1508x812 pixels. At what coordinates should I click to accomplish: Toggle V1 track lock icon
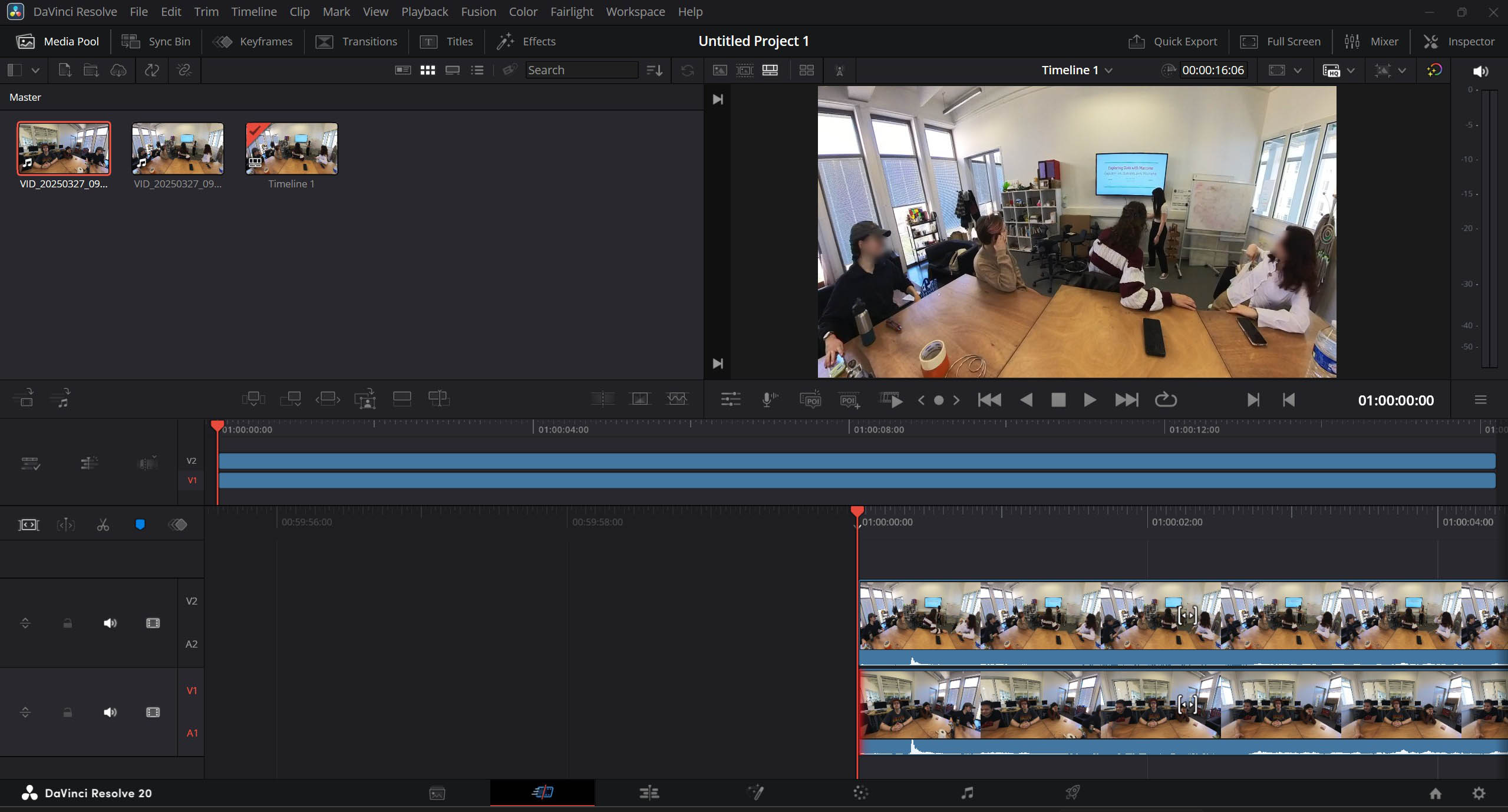68,712
